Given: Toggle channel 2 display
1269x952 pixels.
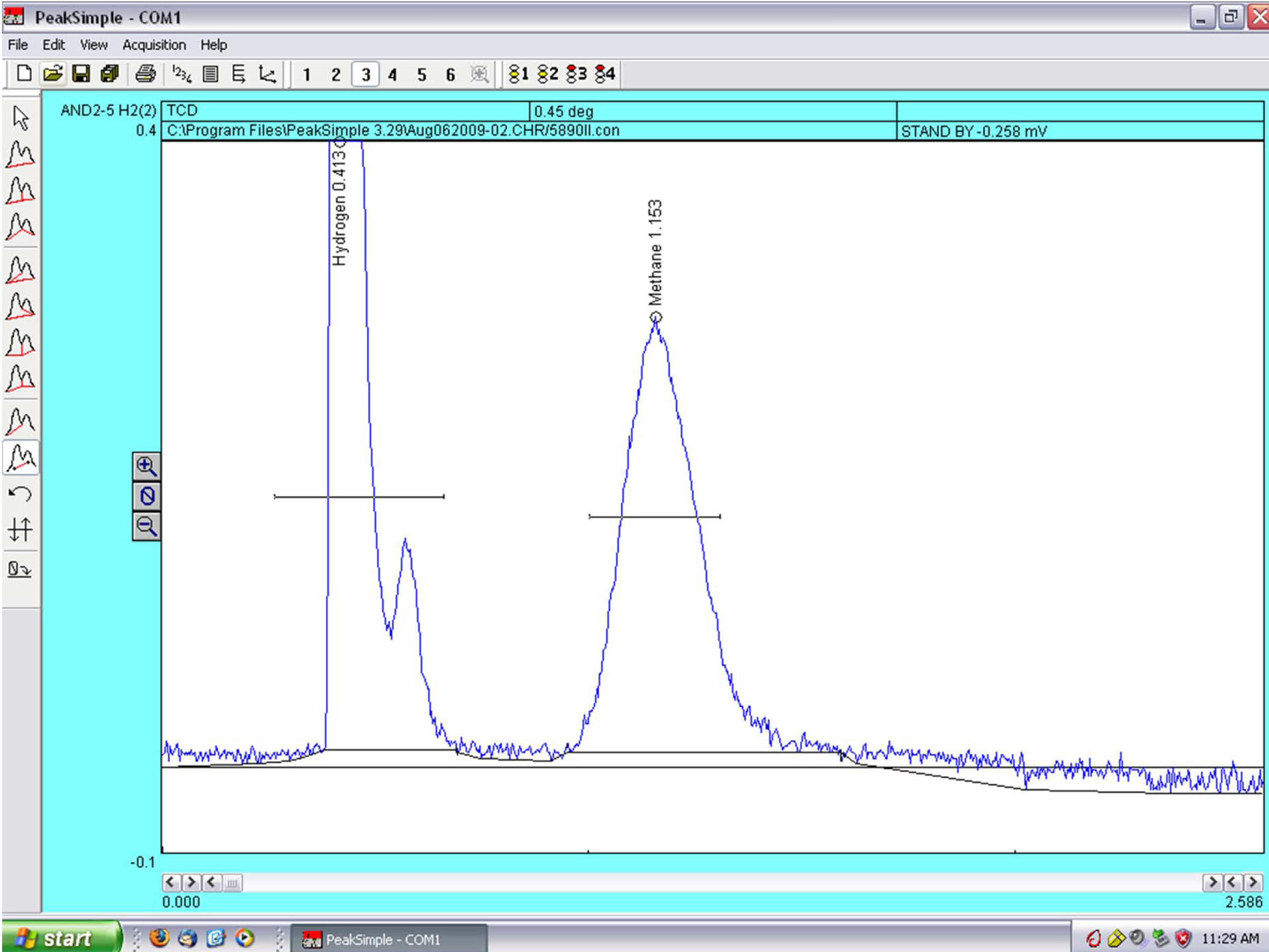Looking at the screenshot, I should click(x=336, y=75).
